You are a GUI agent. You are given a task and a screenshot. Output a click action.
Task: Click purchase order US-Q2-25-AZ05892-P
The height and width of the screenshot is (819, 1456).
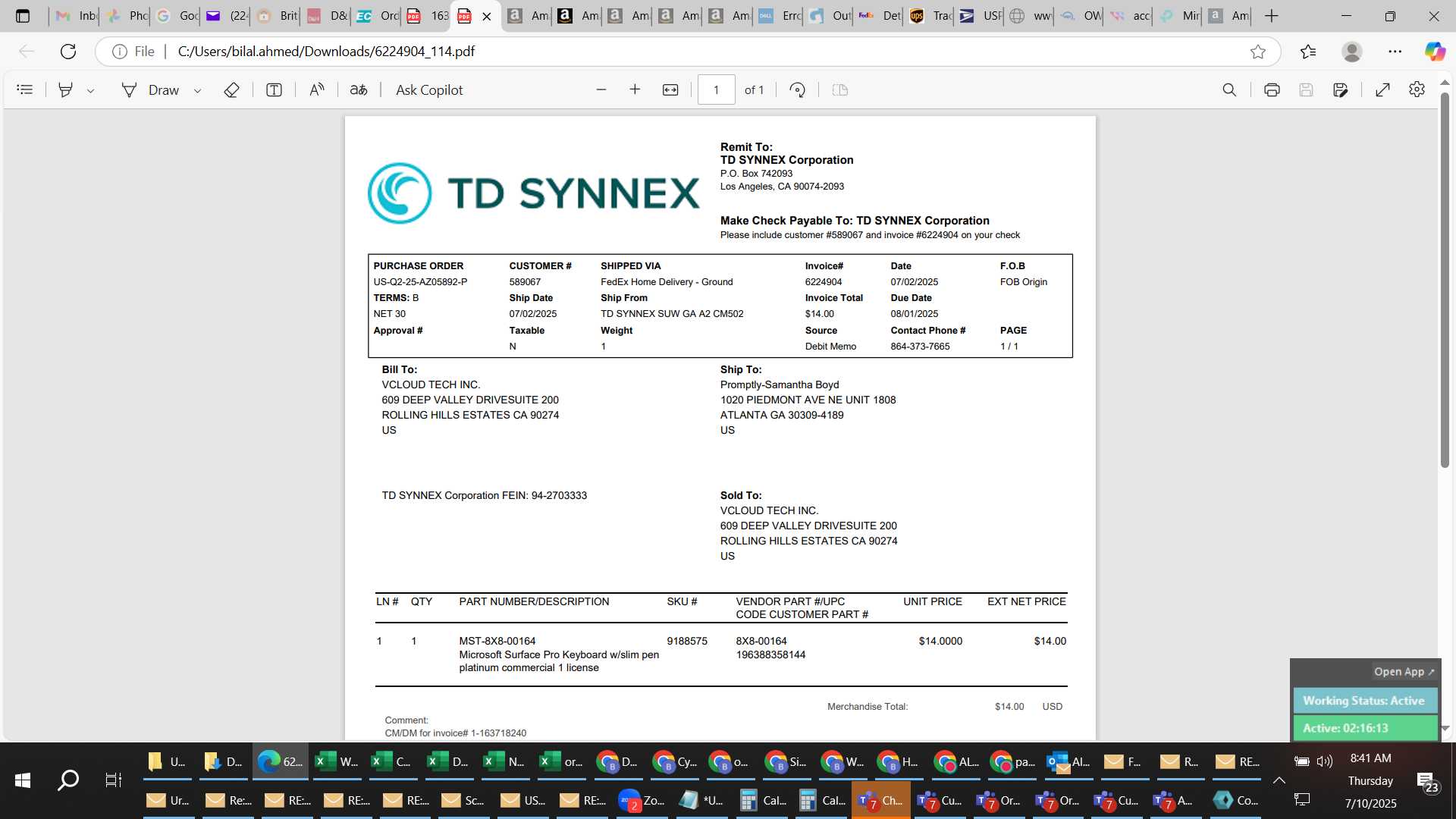(420, 282)
